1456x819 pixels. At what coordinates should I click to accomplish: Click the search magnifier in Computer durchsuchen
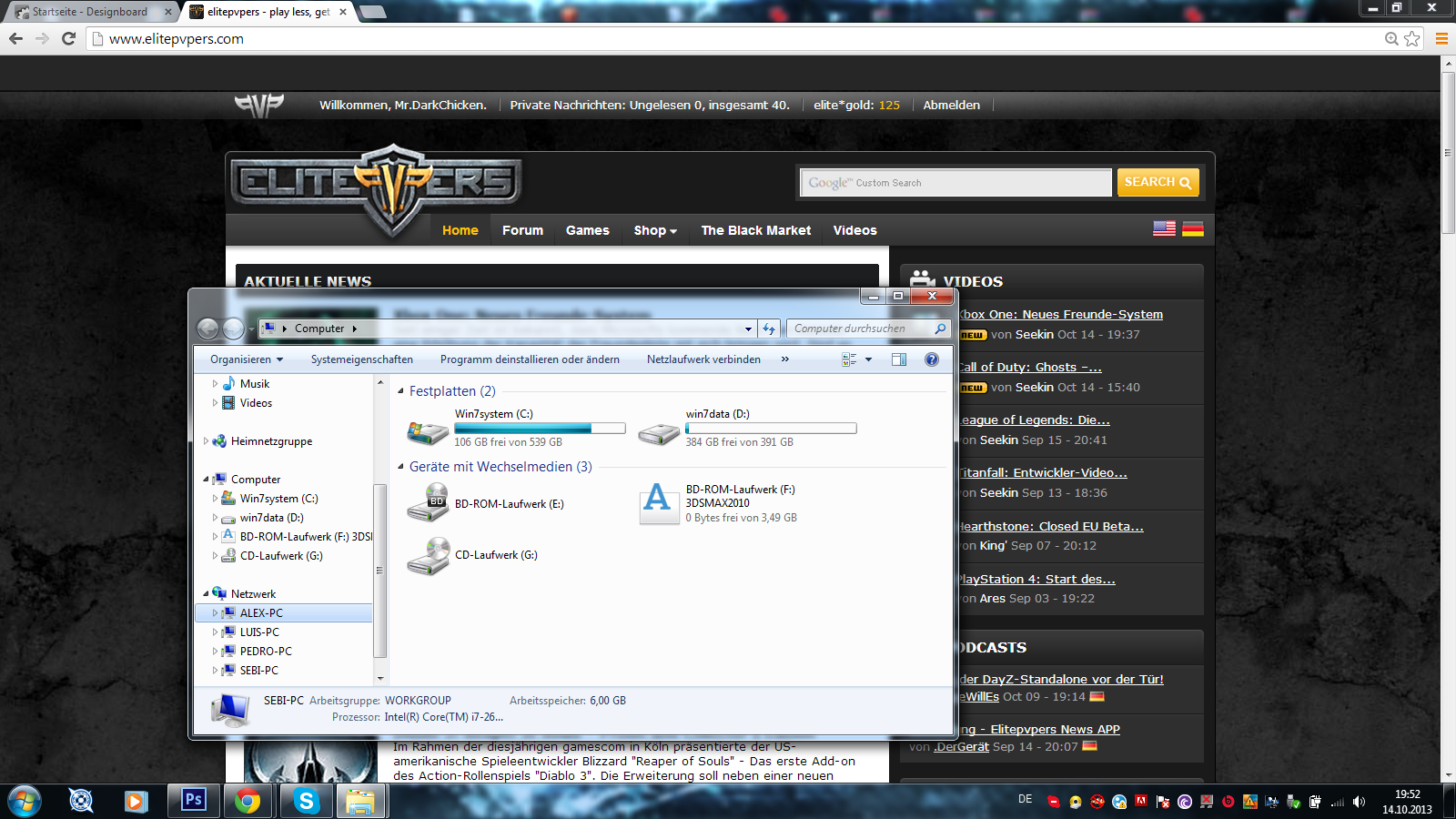(x=940, y=329)
